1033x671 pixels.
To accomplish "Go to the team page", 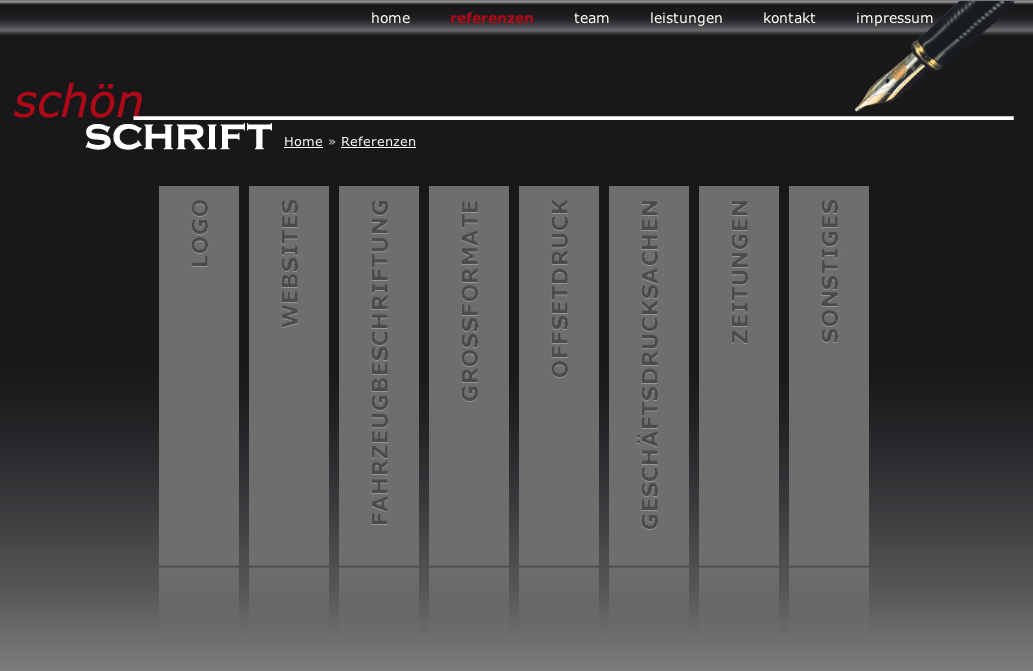I will point(591,18).
